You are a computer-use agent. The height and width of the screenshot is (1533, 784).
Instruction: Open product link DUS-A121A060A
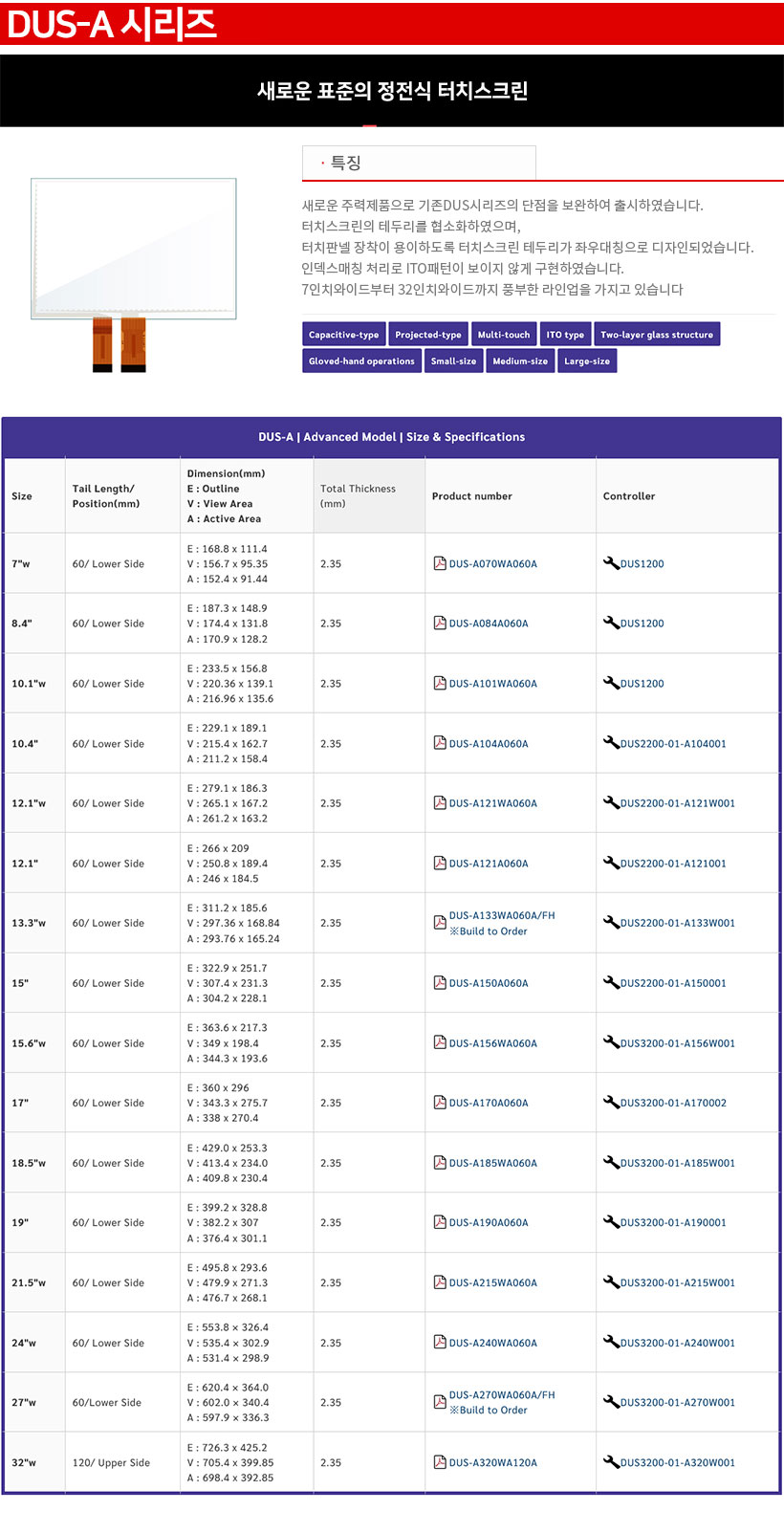pyautogui.click(x=489, y=864)
